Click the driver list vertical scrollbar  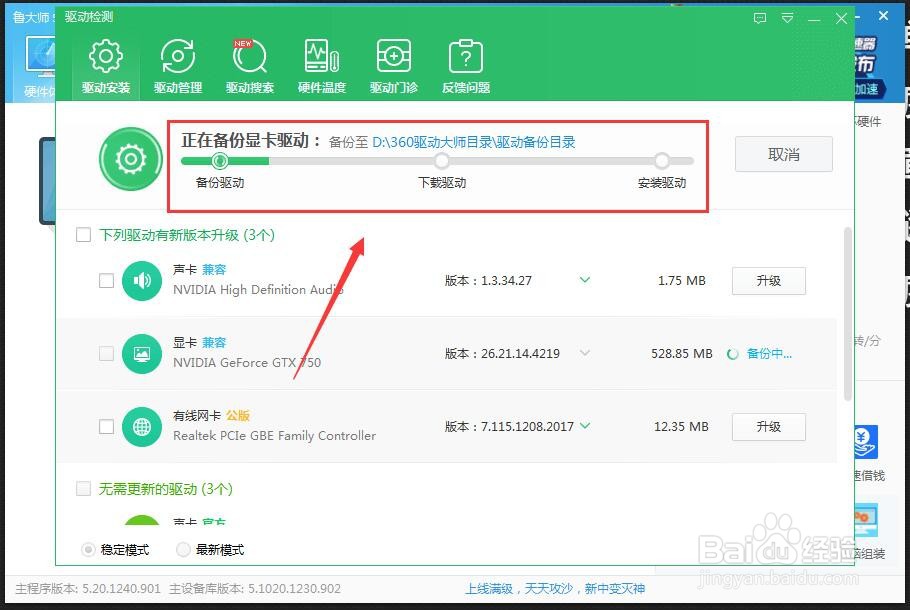[848, 314]
